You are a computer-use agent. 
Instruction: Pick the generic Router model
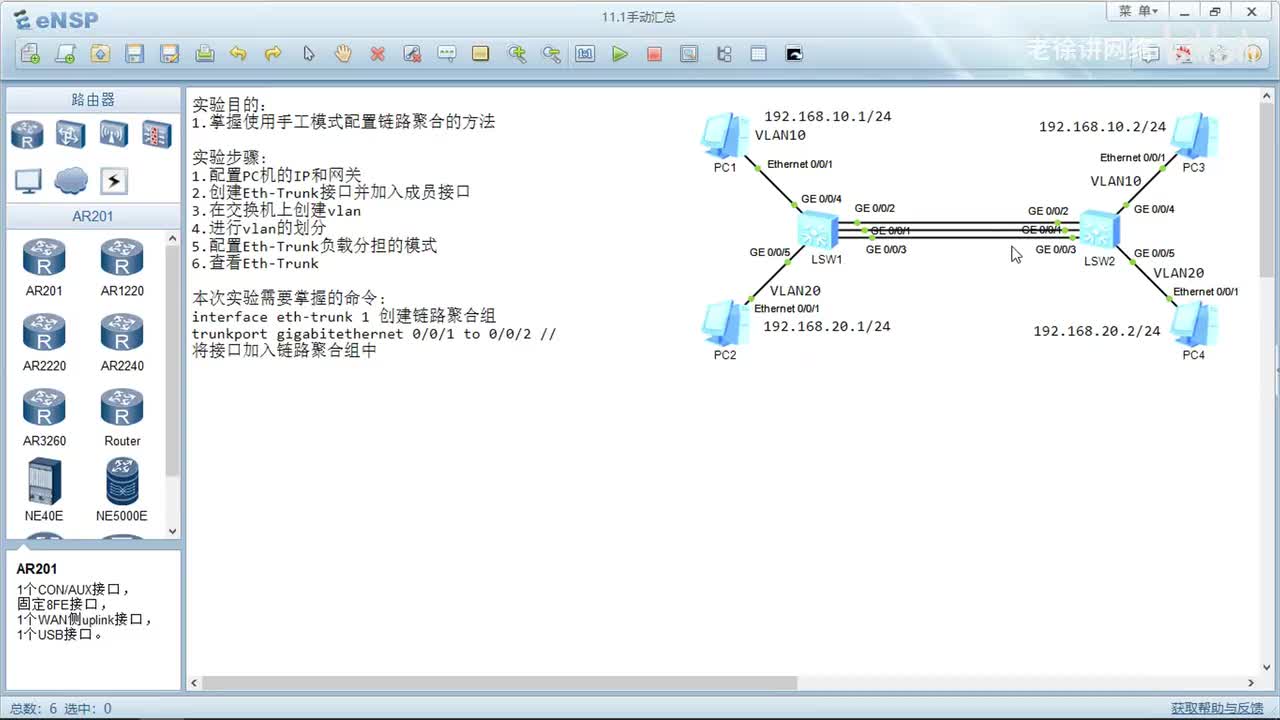(x=122, y=418)
